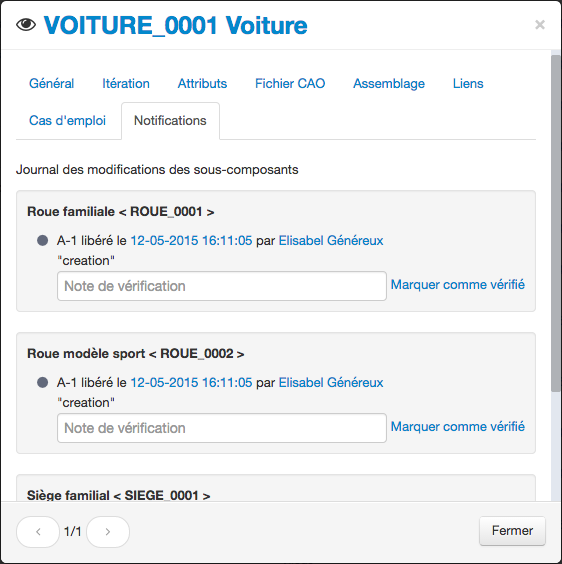Click the eye icon beside VOITURE_0001 title
The height and width of the screenshot is (564, 562).
(26, 24)
